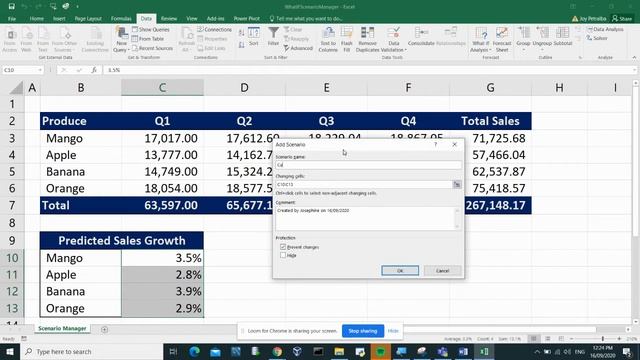Screen dimensions: 640x360
Task: Click the collapse dialog icon beside Changing cells
Action: click(457, 184)
